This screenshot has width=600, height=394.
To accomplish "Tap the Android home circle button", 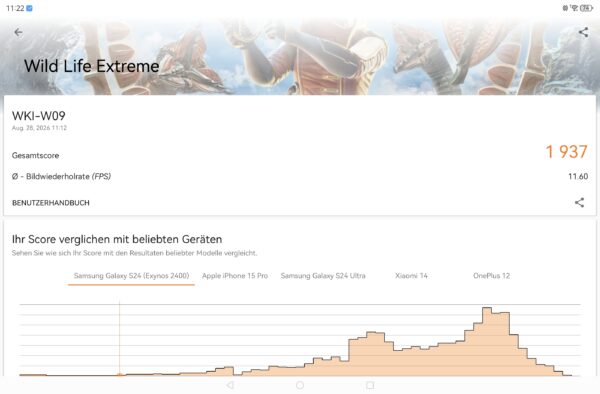I will pyautogui.click(x=300, y=385).
